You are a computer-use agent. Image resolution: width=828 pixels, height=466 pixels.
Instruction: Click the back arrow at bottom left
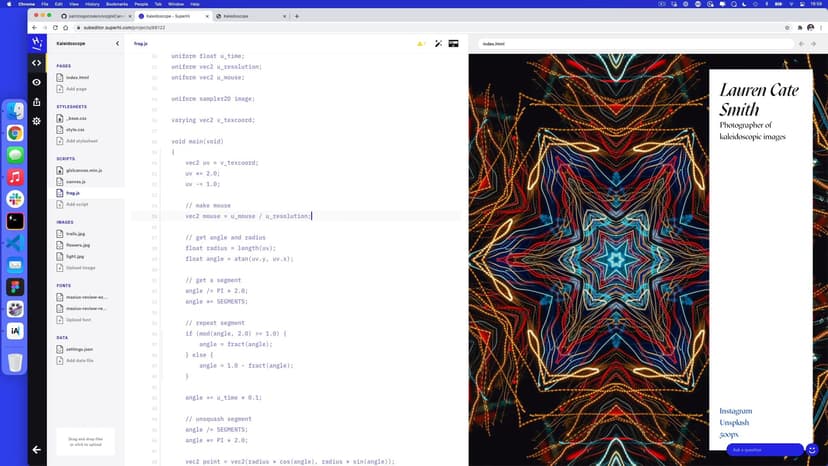pyautogui.click(x=37, y=449)
